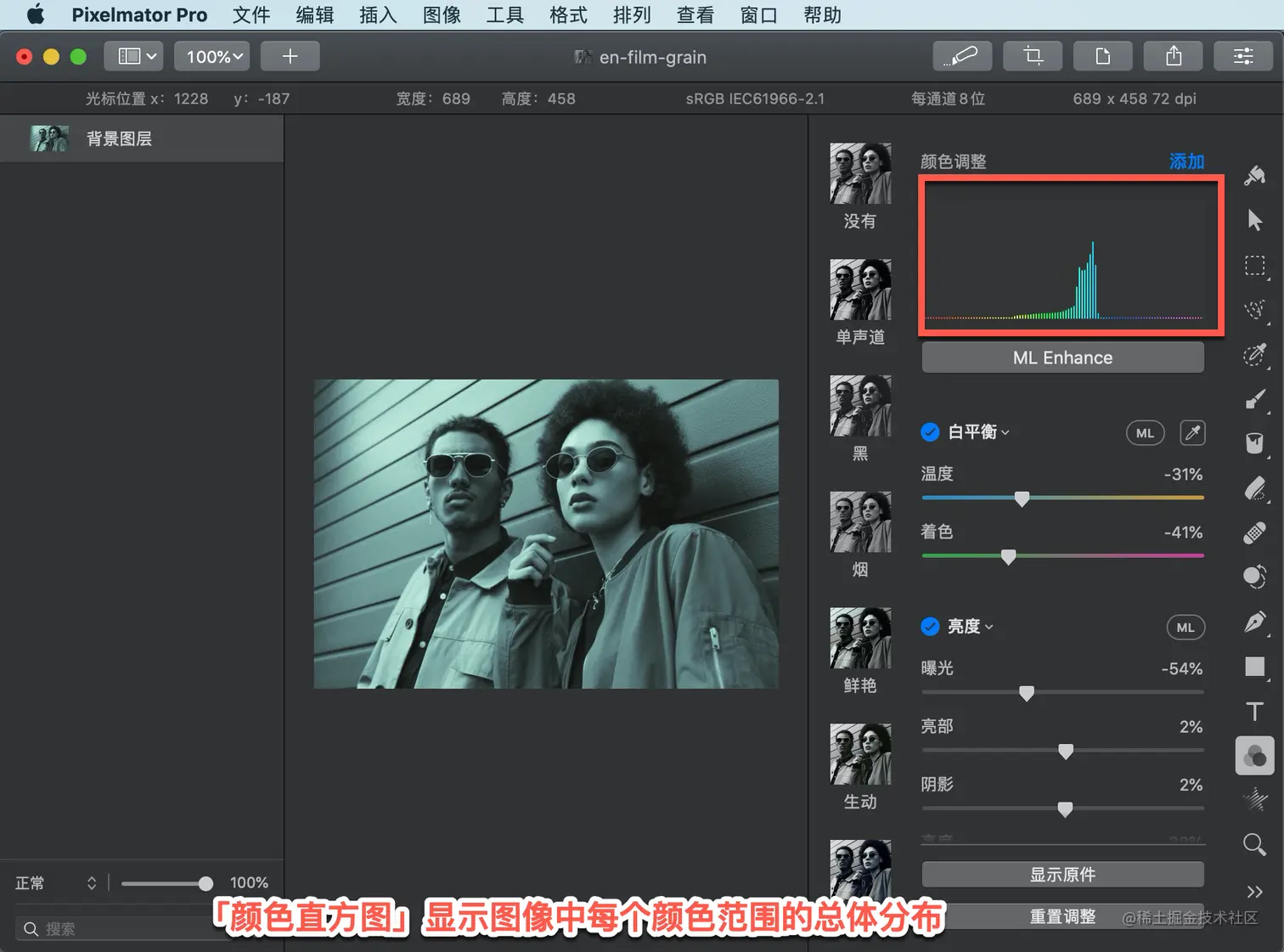Viewport: 1284px width, 952px height.
Task: Click the Crop icon in the toolbar
Action: coord(1033,56)
